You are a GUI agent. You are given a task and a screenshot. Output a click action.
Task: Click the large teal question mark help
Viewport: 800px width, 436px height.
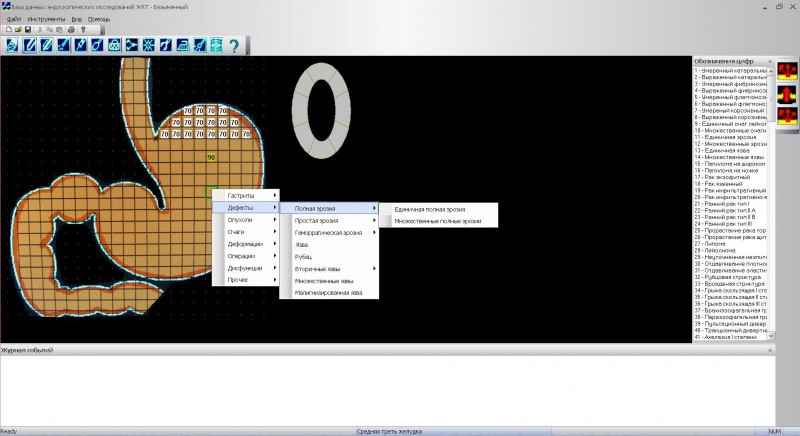point(234,46)
